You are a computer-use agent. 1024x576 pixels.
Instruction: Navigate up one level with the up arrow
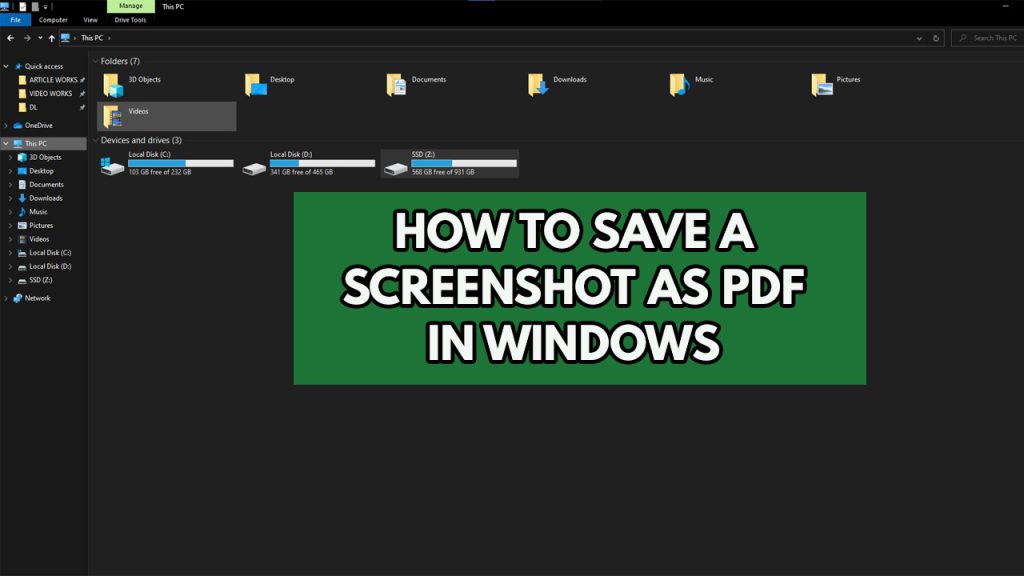(x=52, y=38)
